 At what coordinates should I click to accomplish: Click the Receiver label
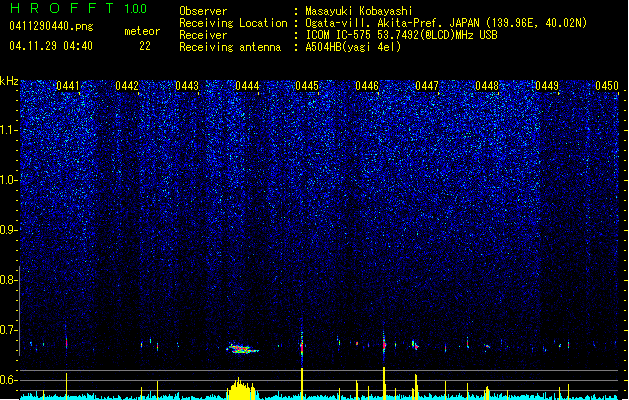pyautogui.click(x=203, y=35)
